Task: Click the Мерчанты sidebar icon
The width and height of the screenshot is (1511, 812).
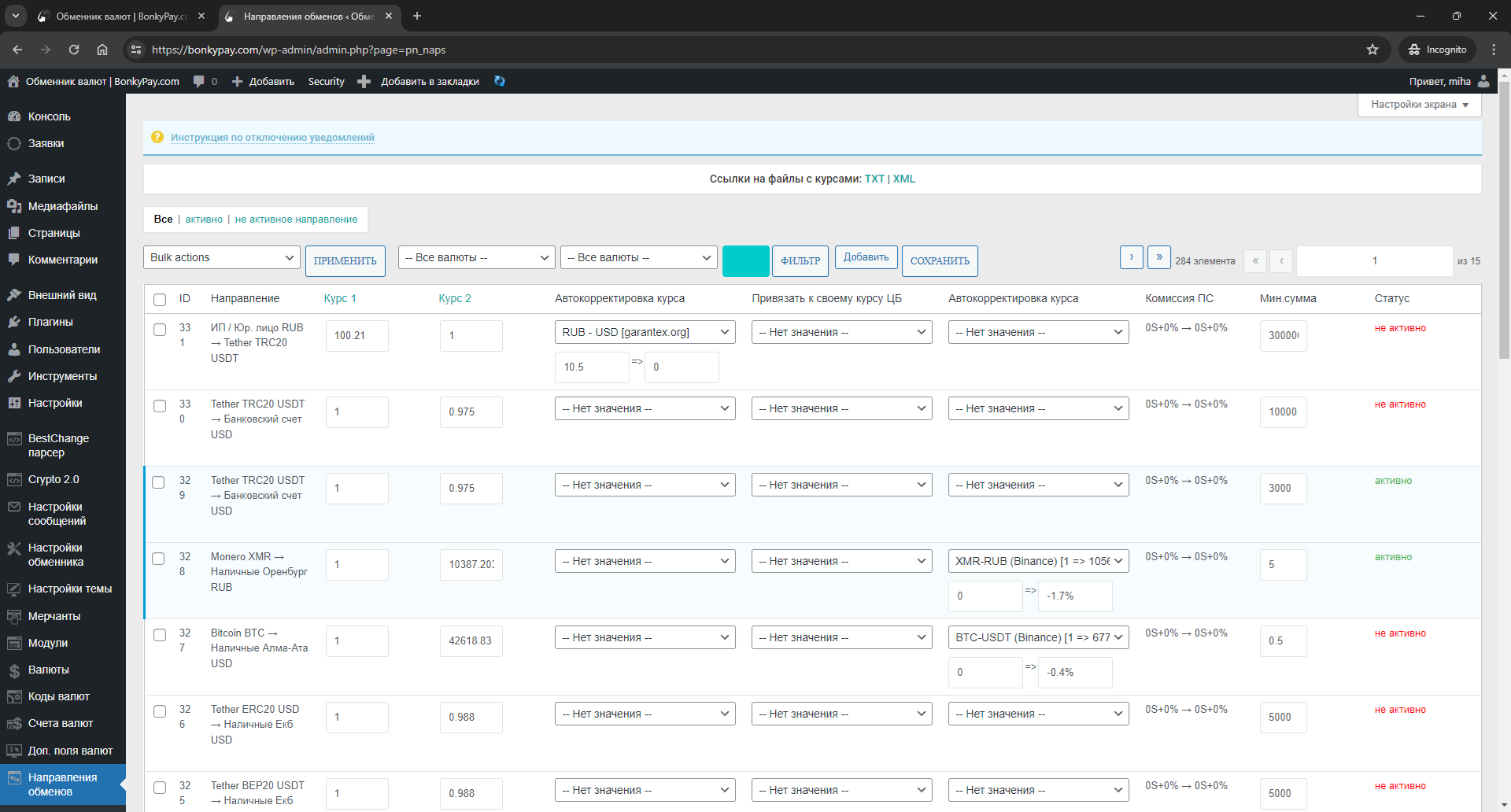Action: [14, 617]
